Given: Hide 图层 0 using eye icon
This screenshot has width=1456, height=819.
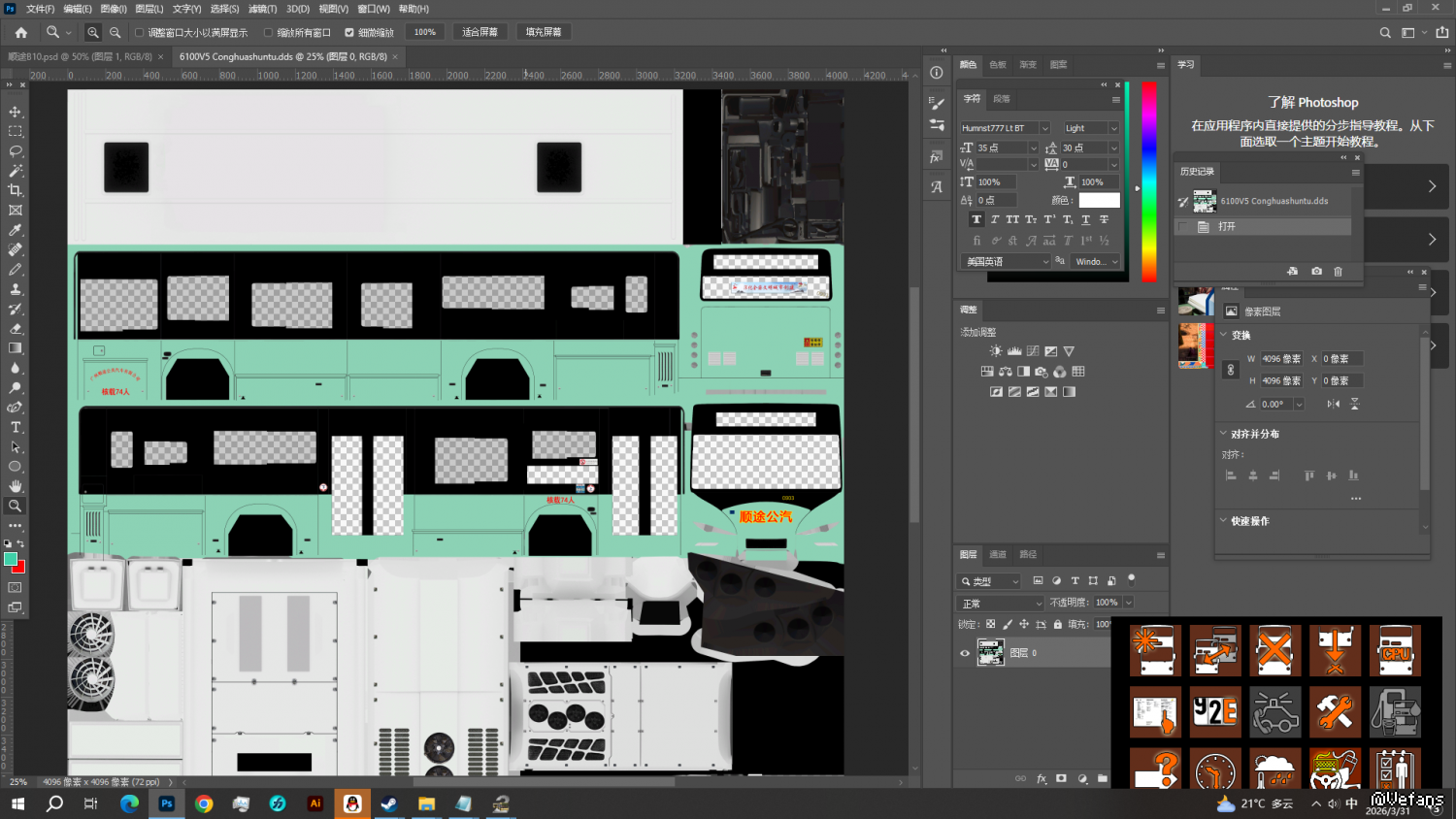Looking at the screenshot, I should tap(965, 653).
